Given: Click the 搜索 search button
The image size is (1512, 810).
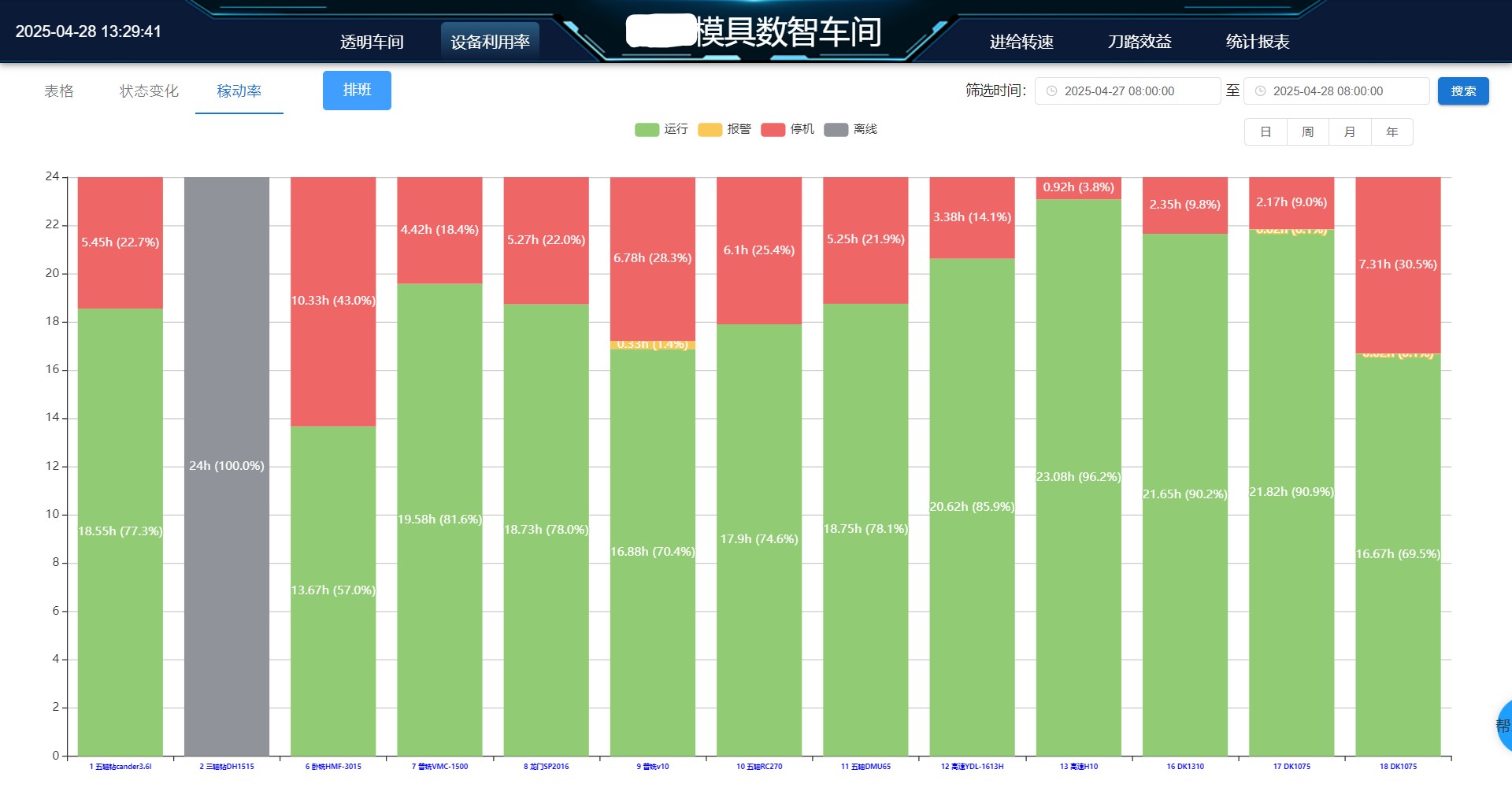Looking at the screenshot, I should (x=1463, y=91).
